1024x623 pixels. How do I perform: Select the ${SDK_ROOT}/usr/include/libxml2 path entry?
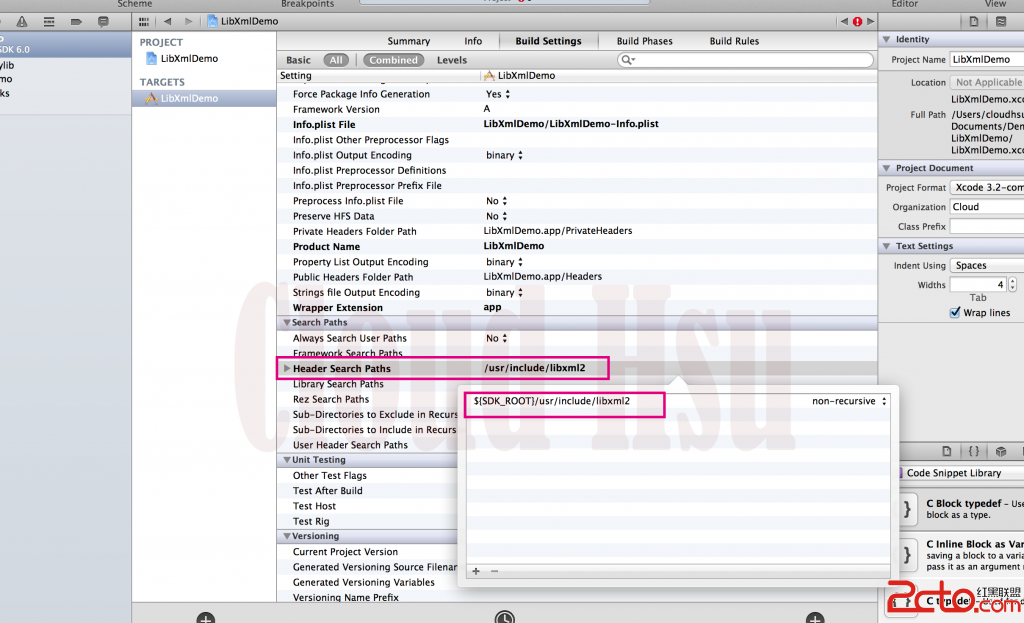click(x=552, y=401)
